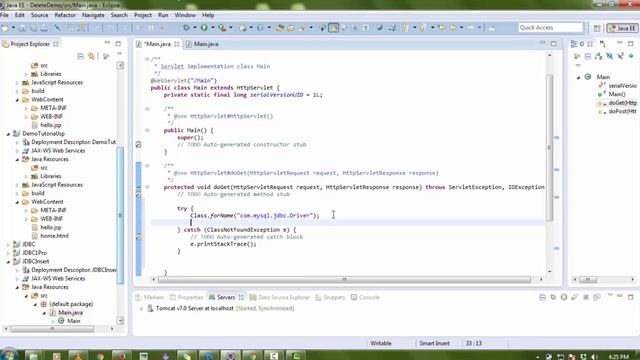Image resolution: width=640 pixels, height=360 pixels.
Task: Open the Navigate menu
Action: 93,15
